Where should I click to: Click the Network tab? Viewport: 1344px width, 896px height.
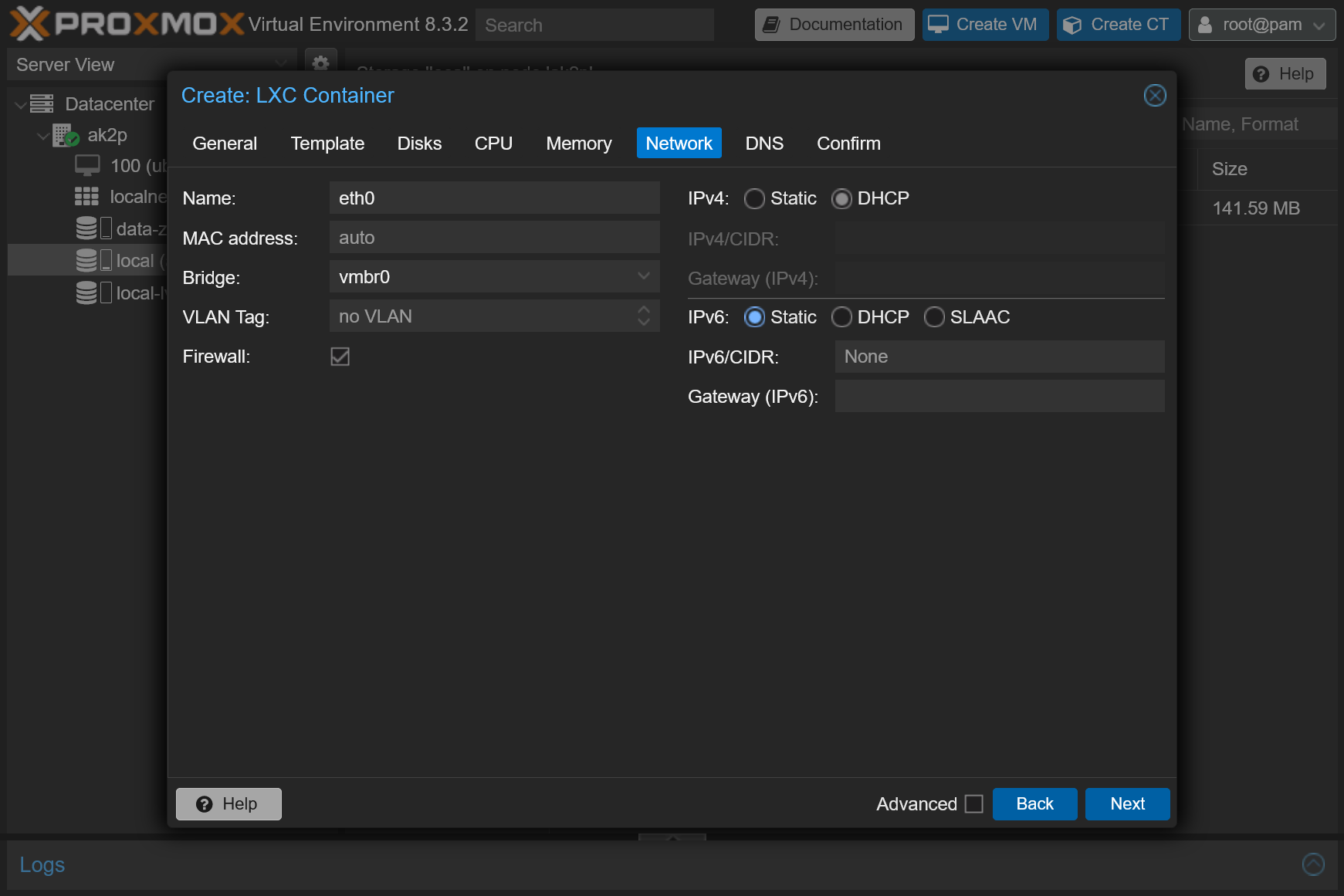click(x=679, y=144)
